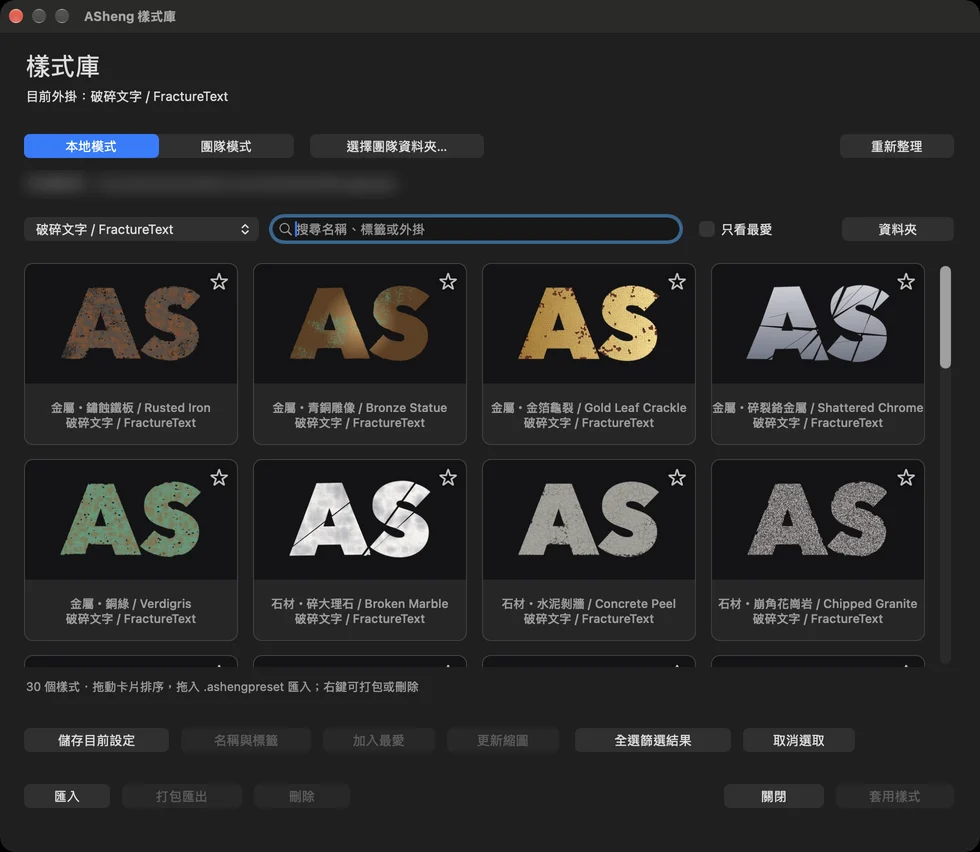
Task: Select the Chipped Granite style thumbnail
Action: 818,520
